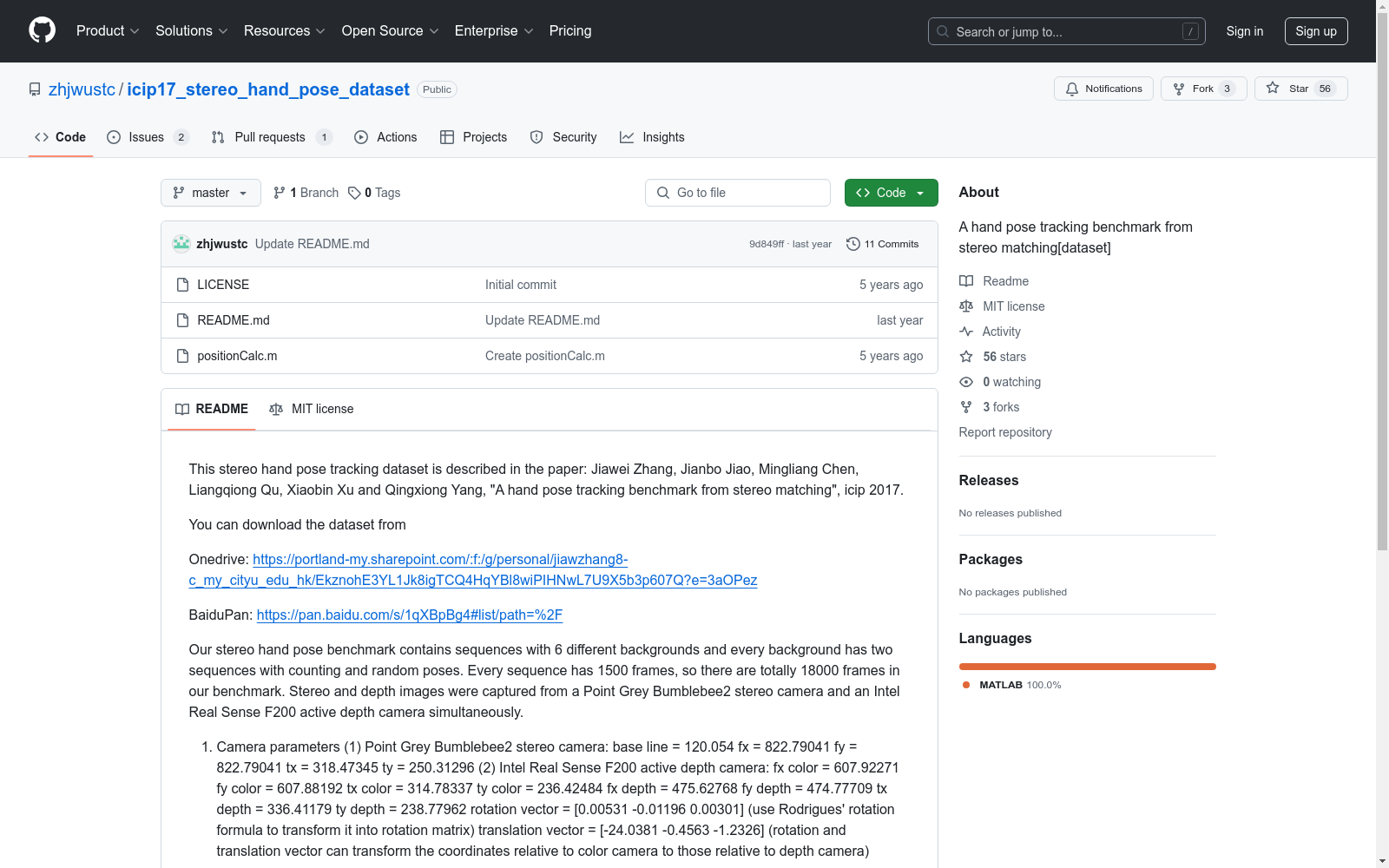Click the LICENSE file icon
This screenshot has width=1389, height=868.
tap(182, 285)
